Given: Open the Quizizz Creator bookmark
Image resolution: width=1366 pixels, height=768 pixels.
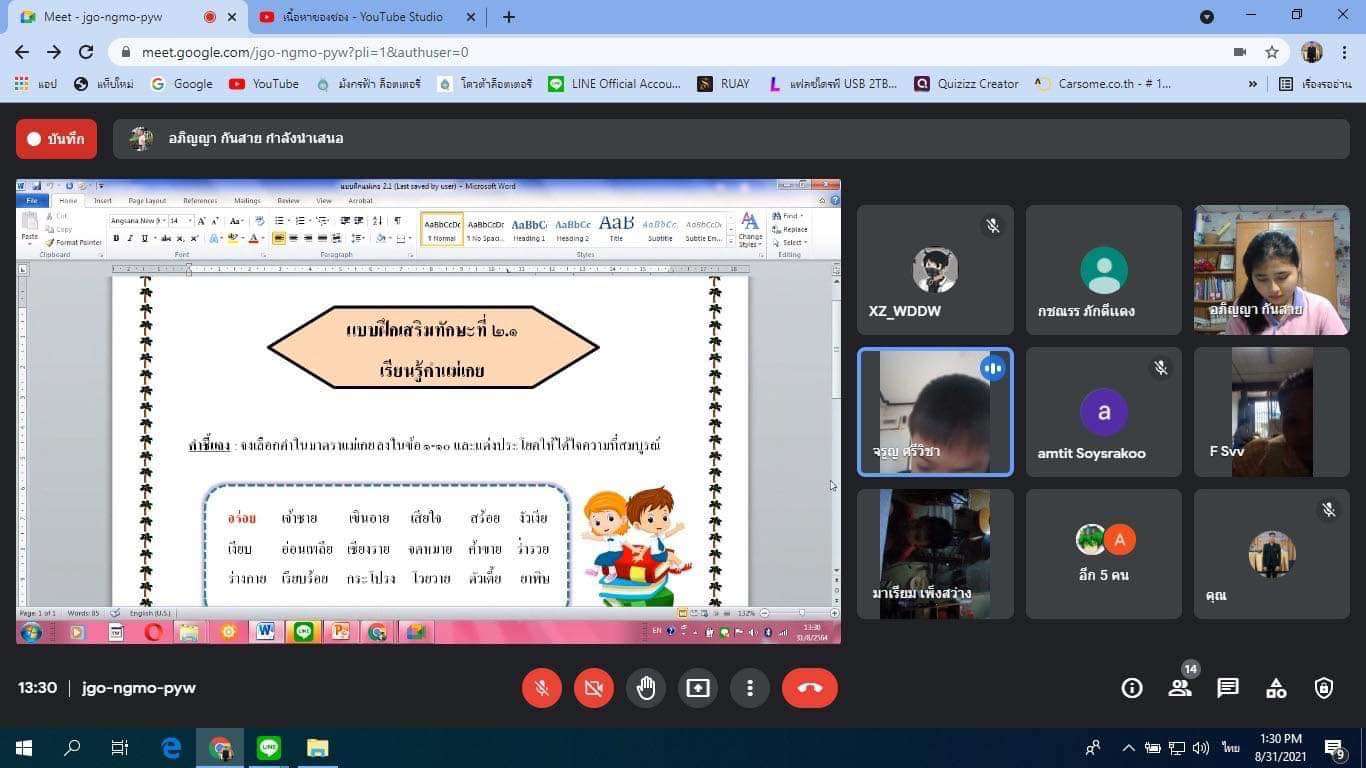Looking at the screenshot, I should [x=966, y=84].
